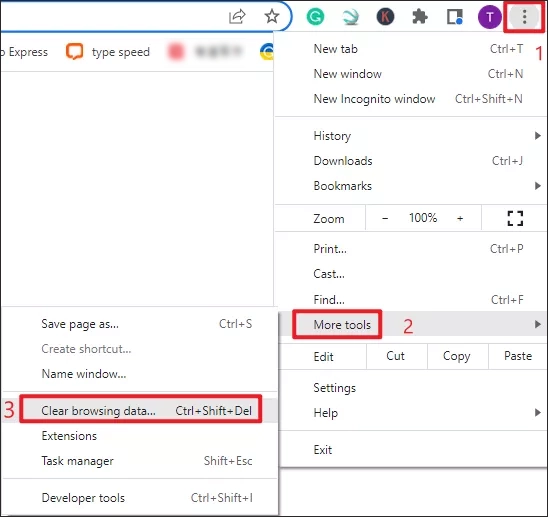548x517 pixels.
Task: Open Extensions from More tools submenu
Action: [x=140, y=436]
